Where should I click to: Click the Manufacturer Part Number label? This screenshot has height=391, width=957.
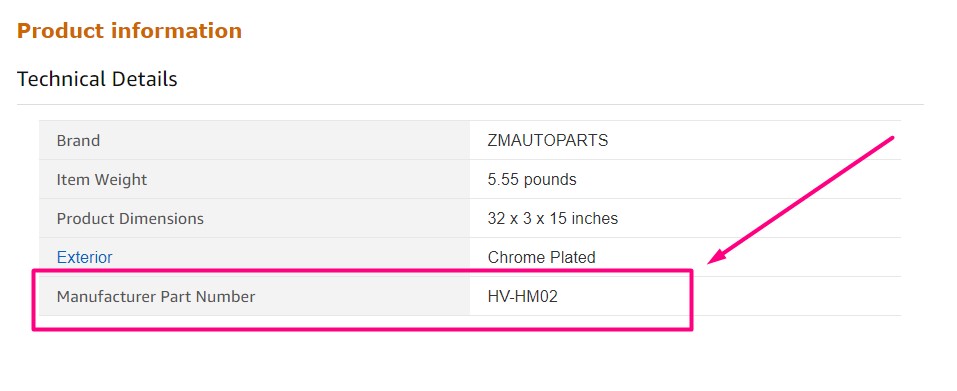pos(156,296)
